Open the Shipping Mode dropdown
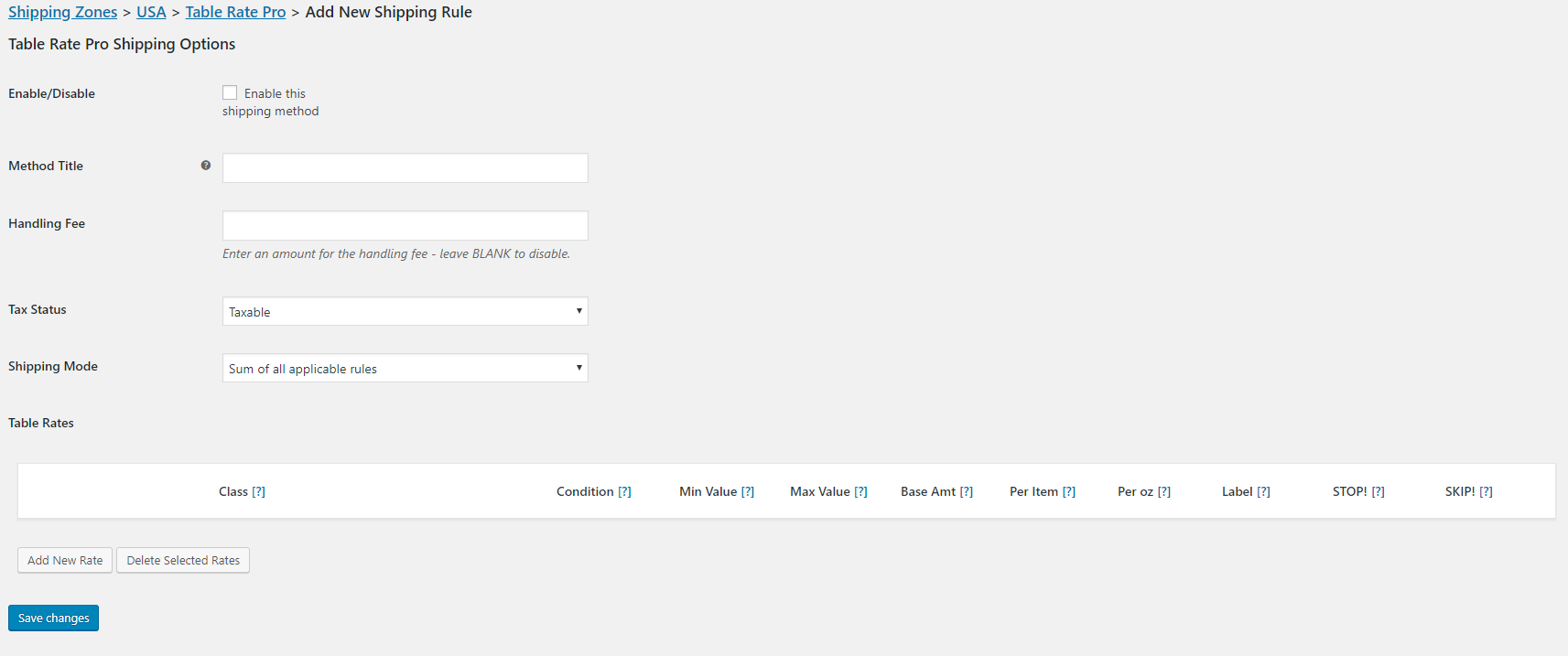Screen dimensions: 1568x656 pyautogui.click(x=406, y=368)
